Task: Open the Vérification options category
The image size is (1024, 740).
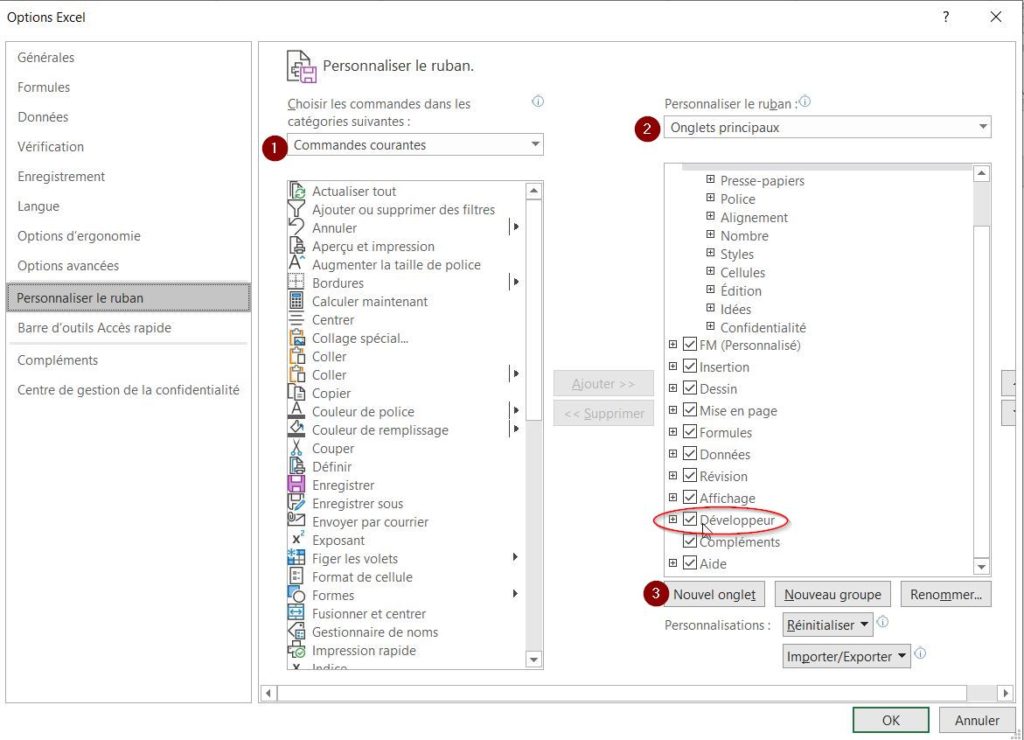Action: click(50, 146)
